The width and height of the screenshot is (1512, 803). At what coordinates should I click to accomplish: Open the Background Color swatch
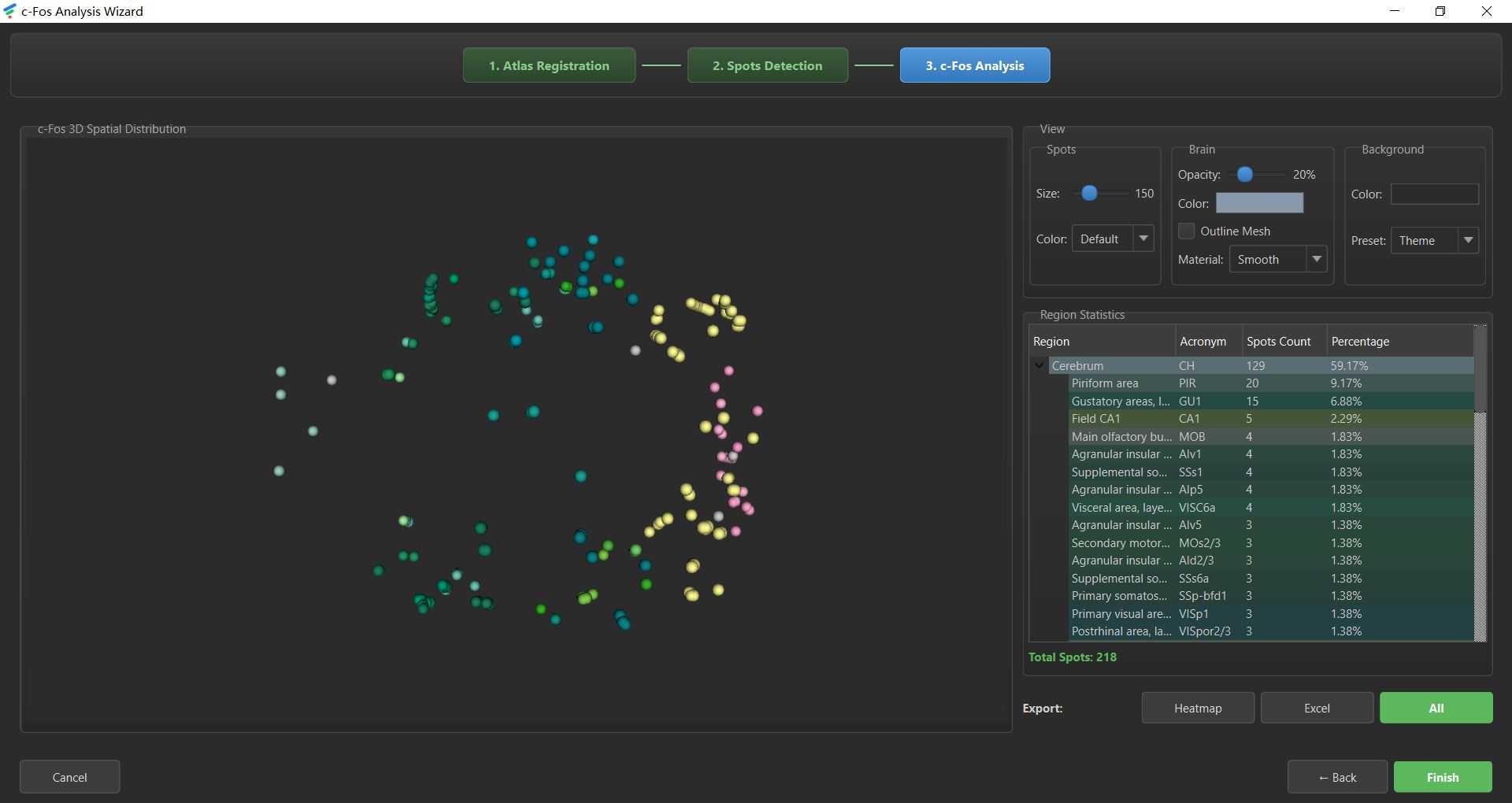pos(1434,194)
